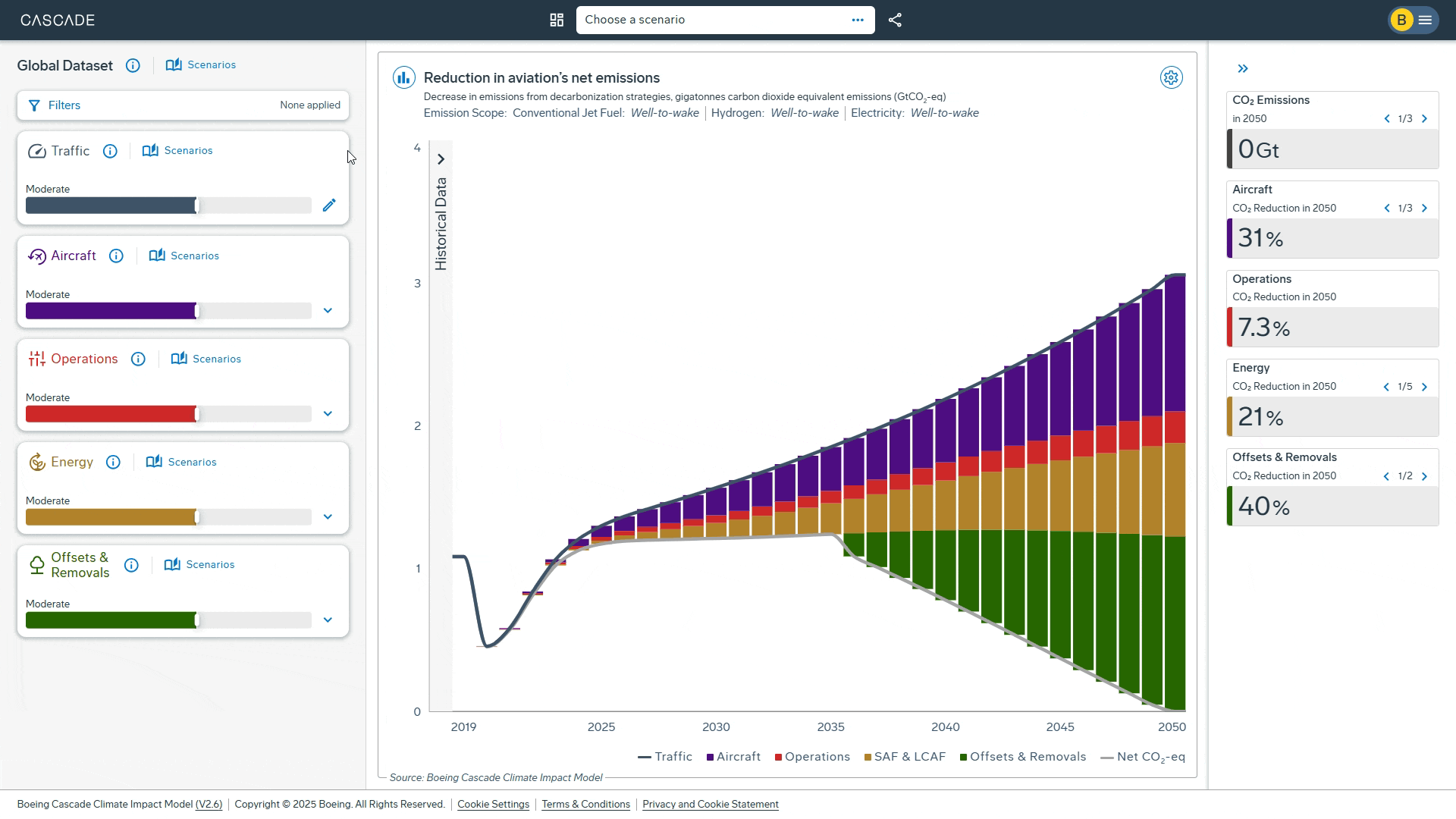
Task: Expand the Historical Data side panel
Action: [x=442, y=159]
